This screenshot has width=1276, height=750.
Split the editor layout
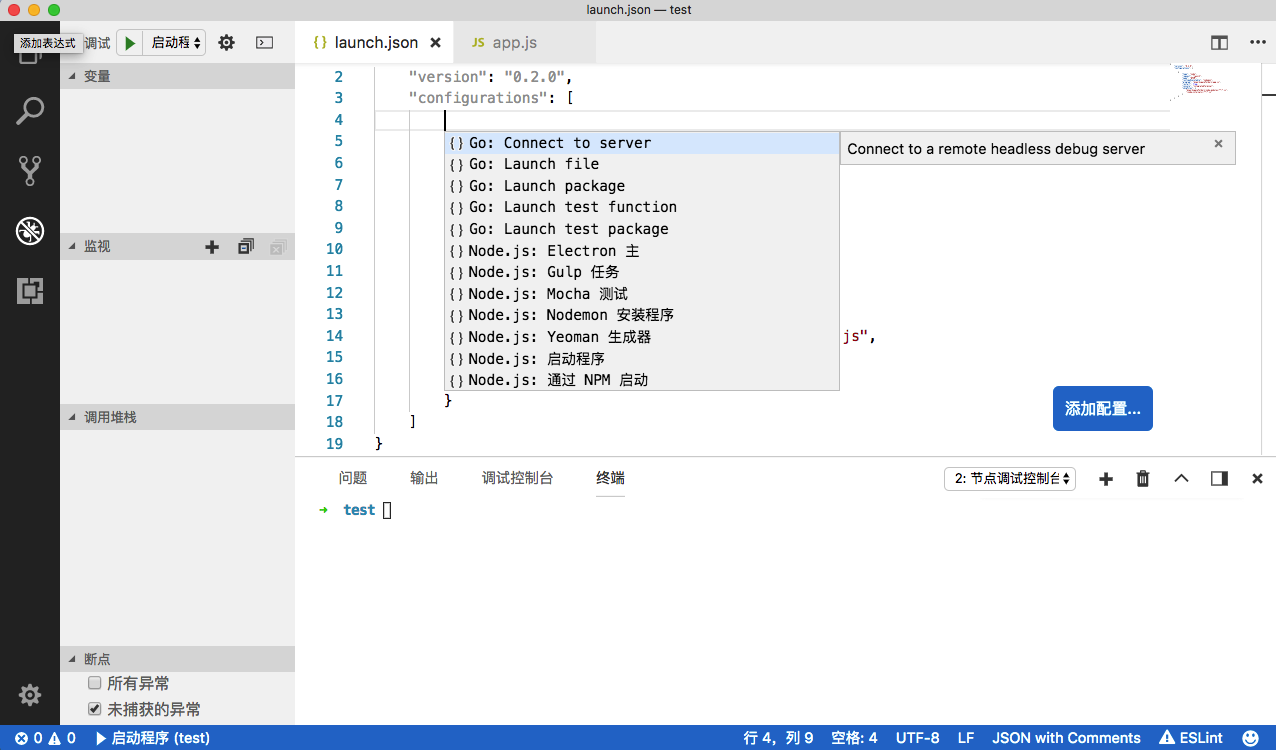pyautogui.click(x=1219, y=43)
